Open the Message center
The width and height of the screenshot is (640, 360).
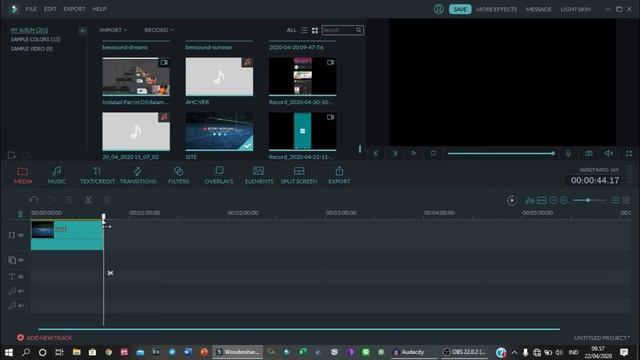[538, 9]
